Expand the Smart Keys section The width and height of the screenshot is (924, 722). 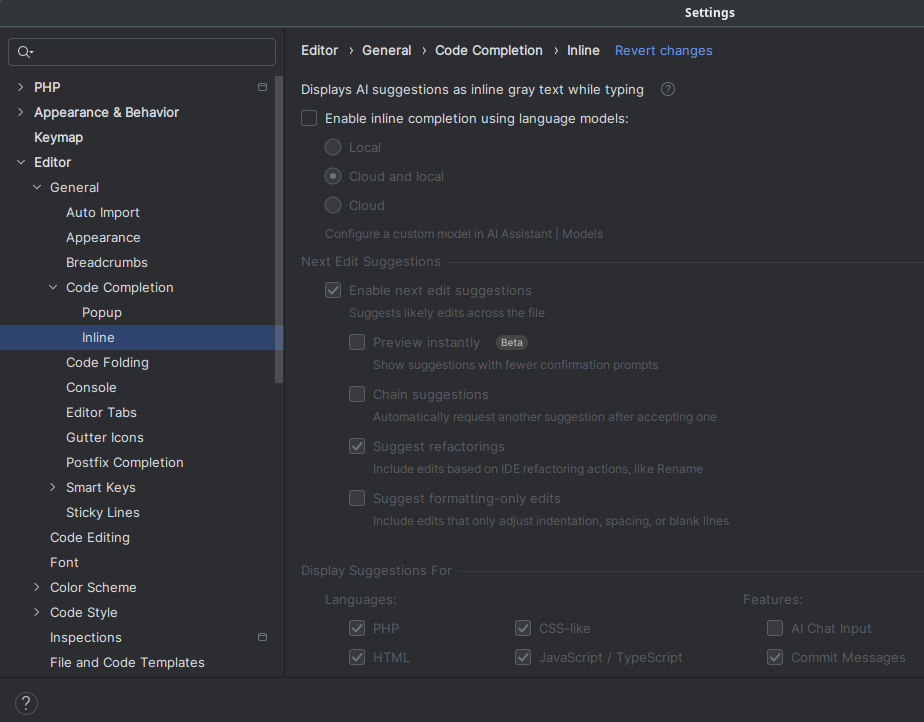pos(53,487)
